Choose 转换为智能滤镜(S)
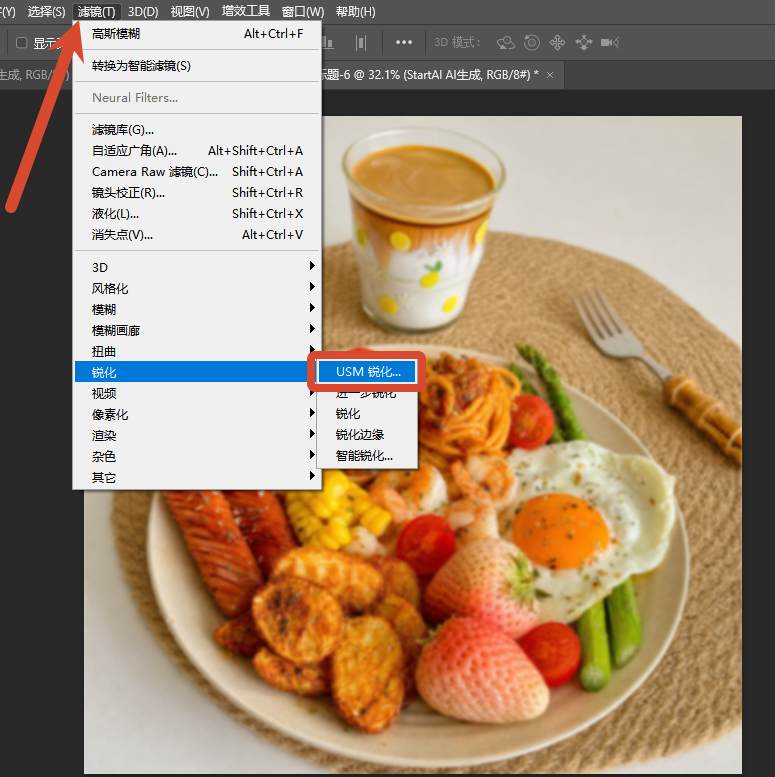 197,66
